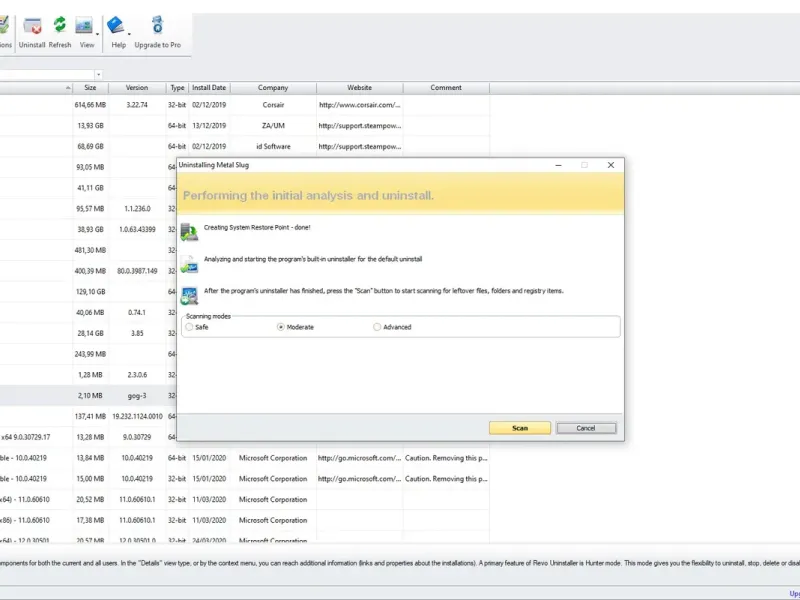The height and width of the screenshot is (600, 800).
Task: Expand the search field dropdown arrow
Action: pyautogui.click(x=98, y=74)
